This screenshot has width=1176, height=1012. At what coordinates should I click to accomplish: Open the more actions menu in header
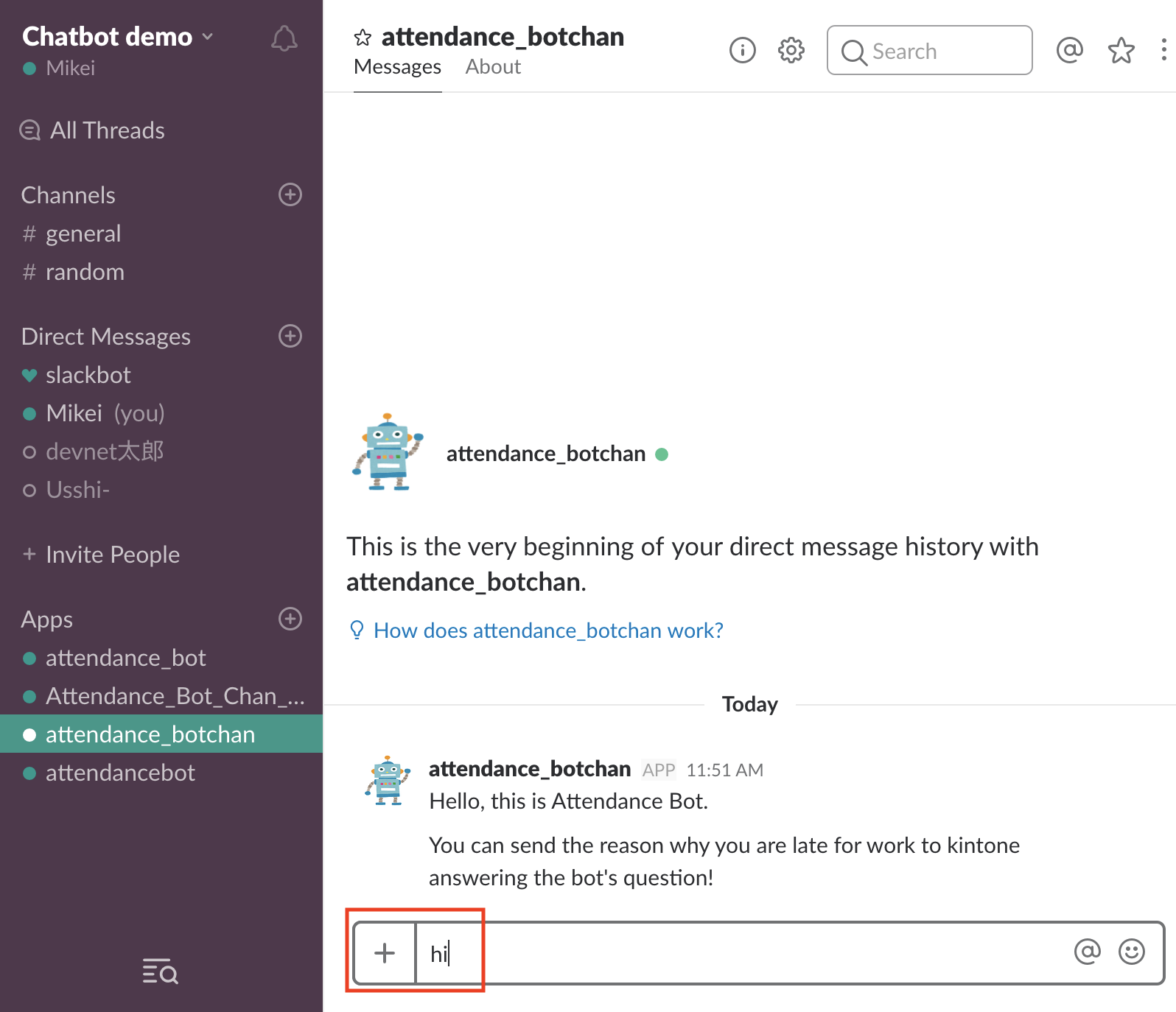pos(1163,50)
